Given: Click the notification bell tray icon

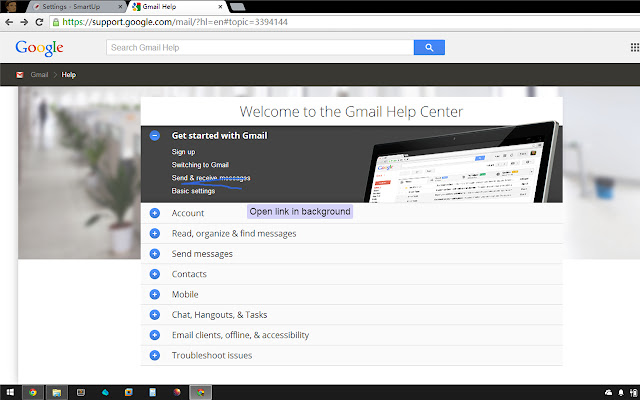Looking at the screenshot, I should pos(621,393).
